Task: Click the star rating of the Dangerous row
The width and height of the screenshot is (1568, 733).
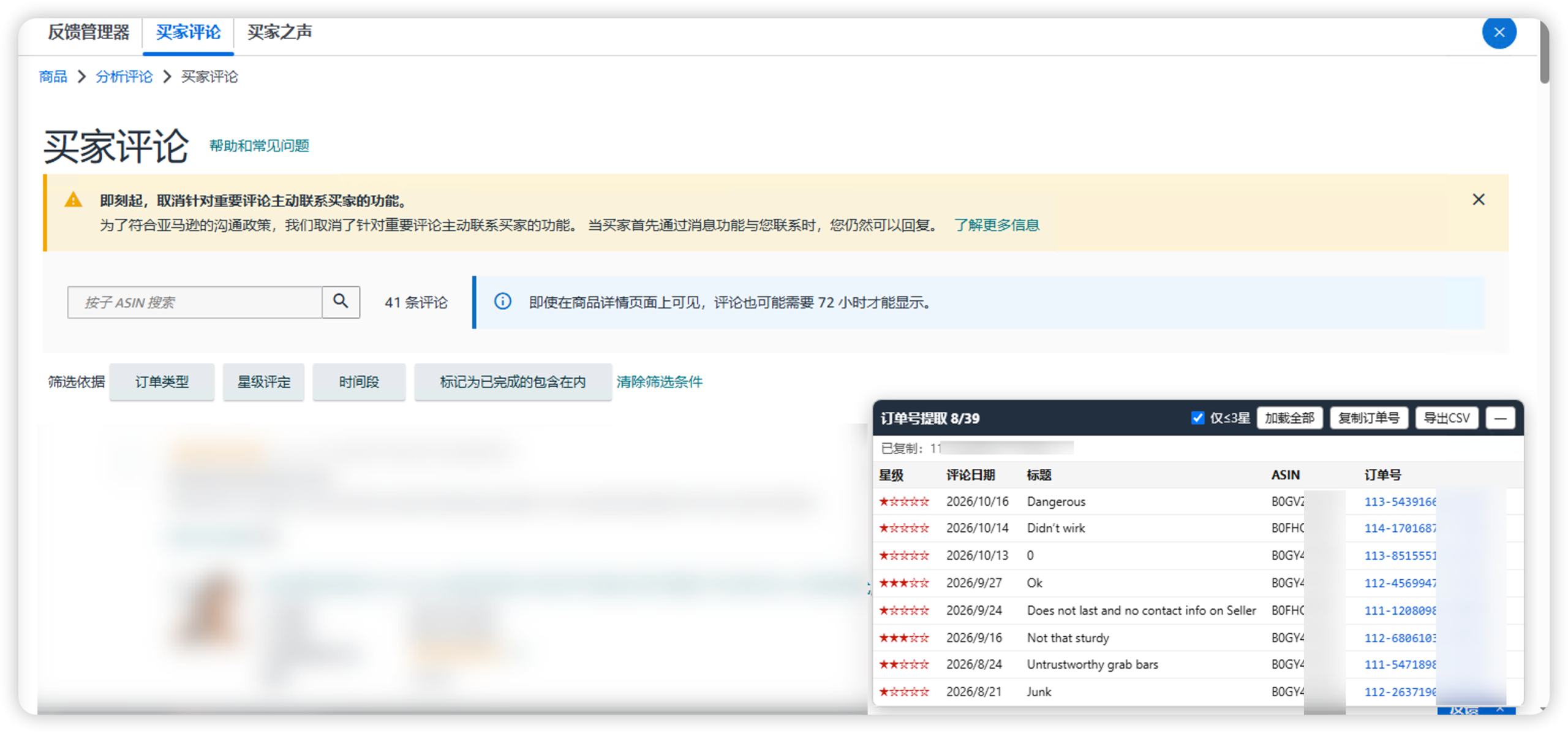Action: (904, 502)
